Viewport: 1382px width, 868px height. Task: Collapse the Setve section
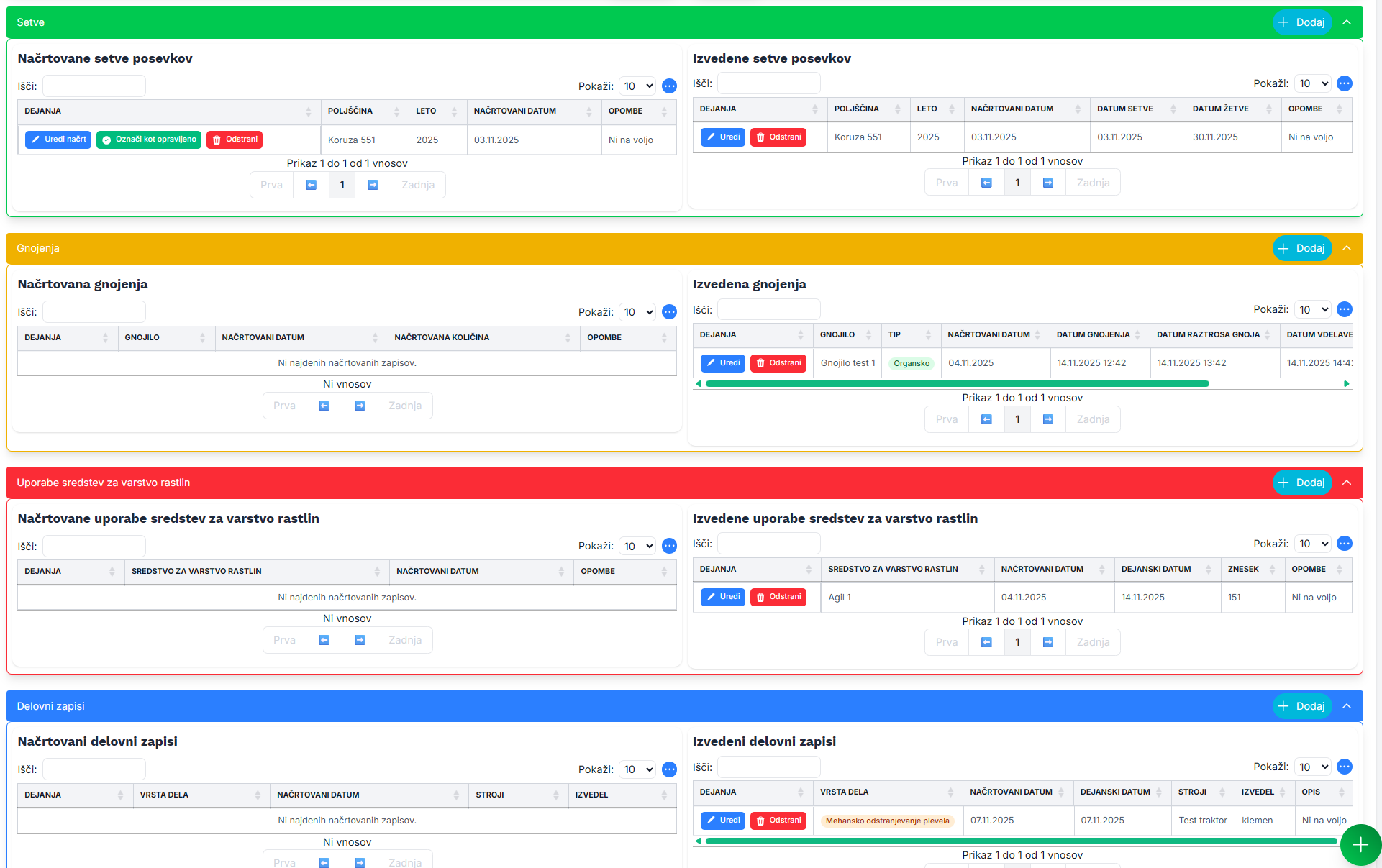[1347, 22]
